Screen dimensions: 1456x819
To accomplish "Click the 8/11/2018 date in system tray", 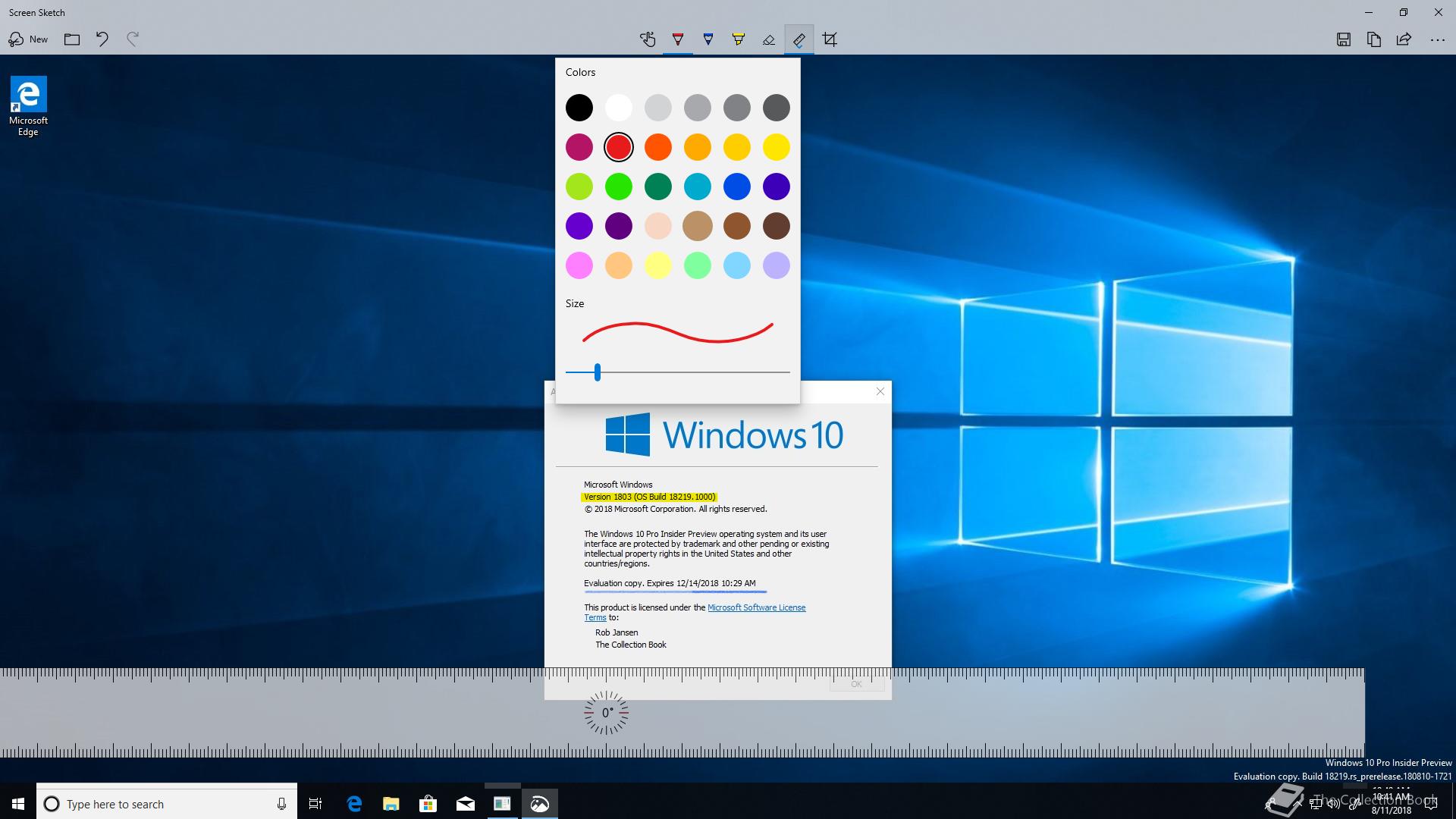I will [x=1391, y=811].
